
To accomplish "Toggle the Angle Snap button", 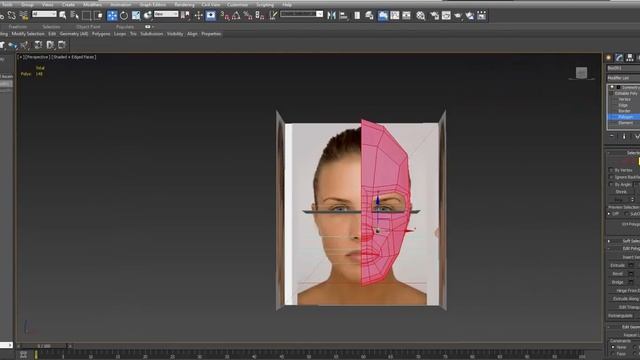I will [x=236, y=16].
